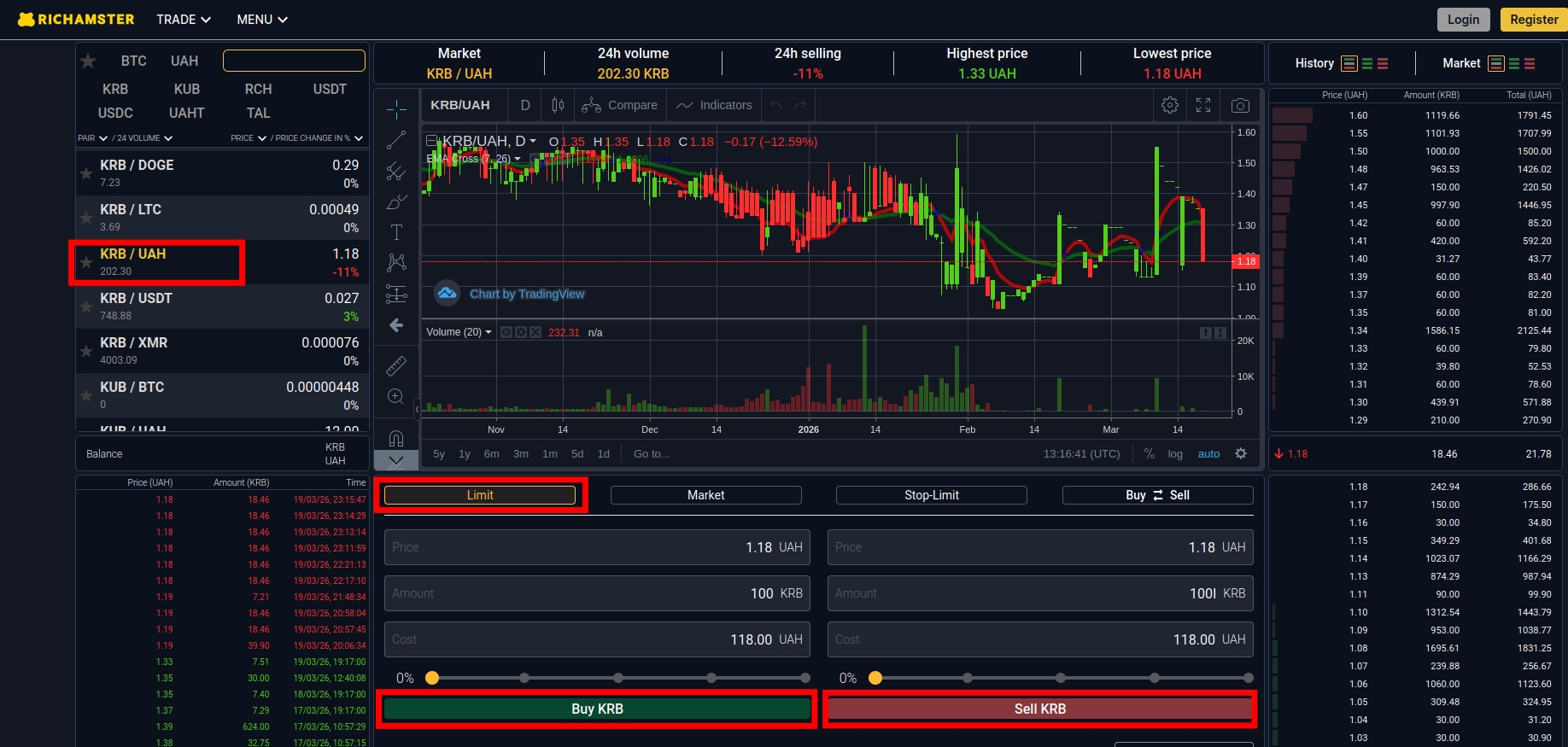Toggle the magnet mode tool
1568x747 pixels.
pyautogui.click(x=396, y=438)
